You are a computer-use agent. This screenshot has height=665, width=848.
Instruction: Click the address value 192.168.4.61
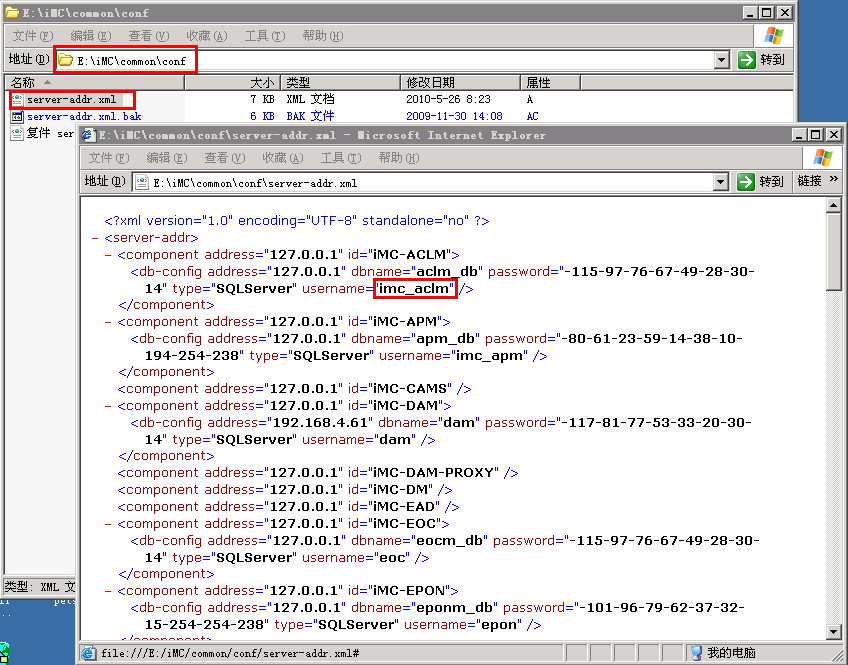pyautogui.click(x=320, y=423)
